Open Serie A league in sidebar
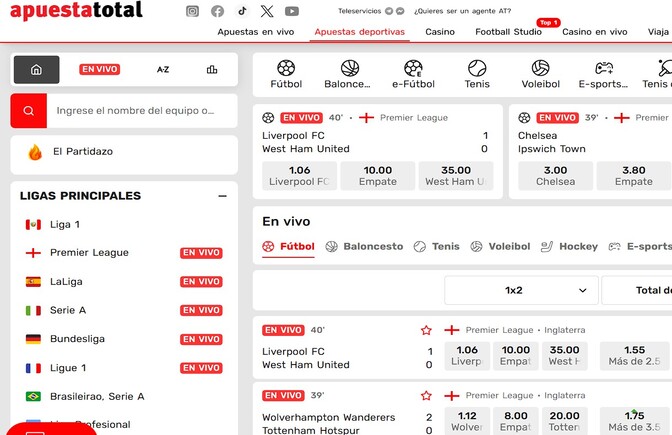Screen dimensions: 672x435 click(68, 310)
